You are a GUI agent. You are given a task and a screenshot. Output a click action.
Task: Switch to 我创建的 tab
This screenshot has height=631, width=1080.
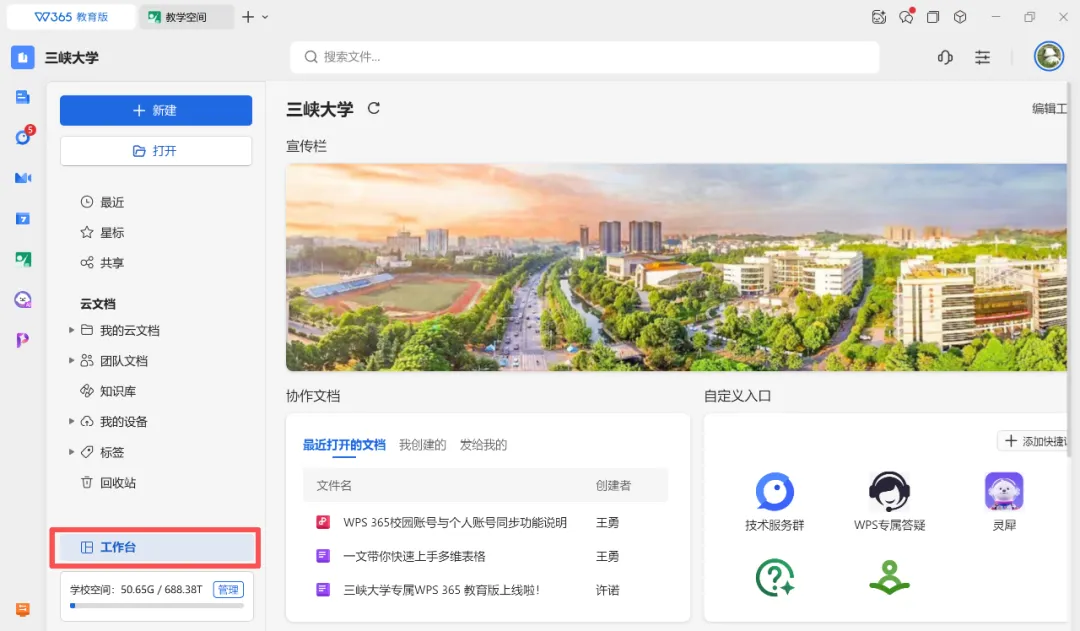tap(422, 445)
